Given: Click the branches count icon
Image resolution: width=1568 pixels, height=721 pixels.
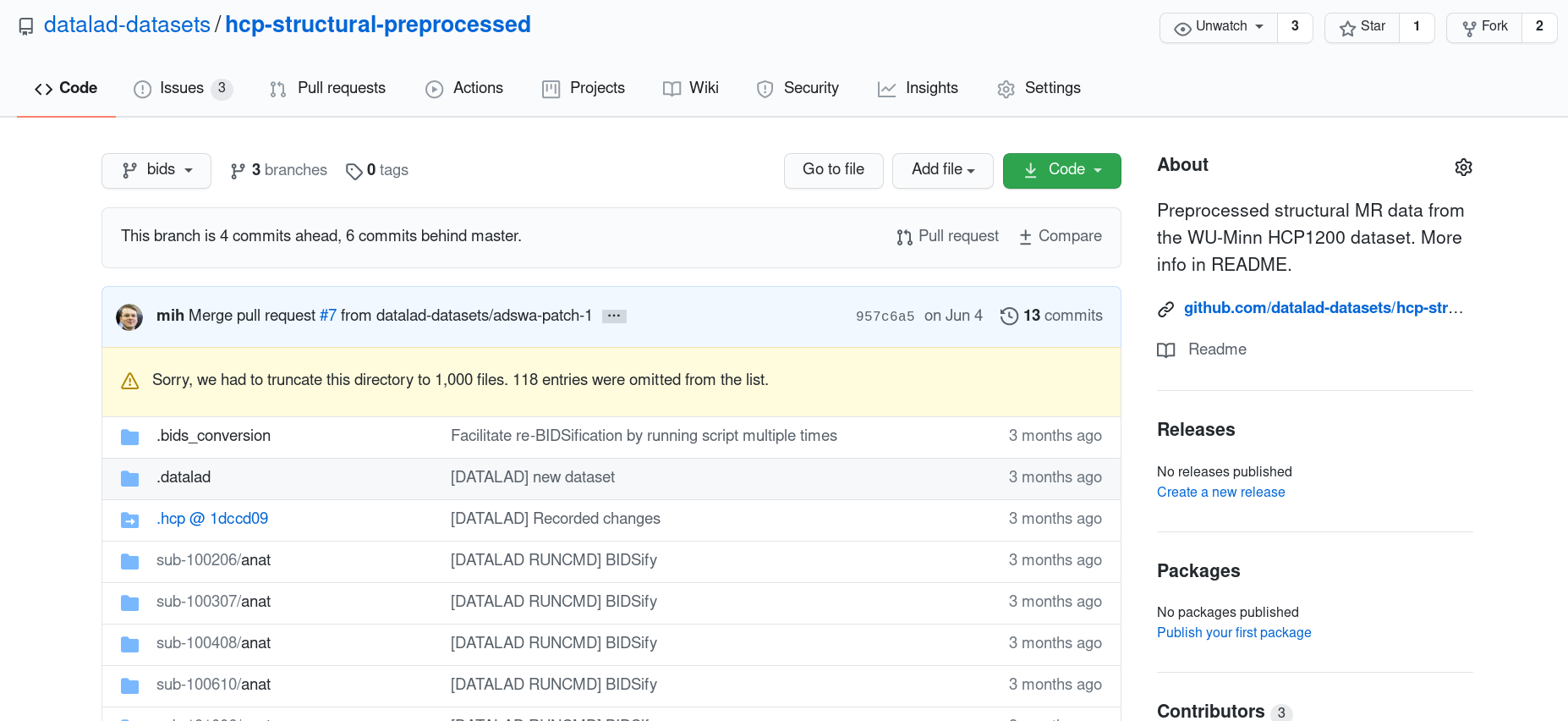Looking at the screenshot, I should [x=238, y=171].
